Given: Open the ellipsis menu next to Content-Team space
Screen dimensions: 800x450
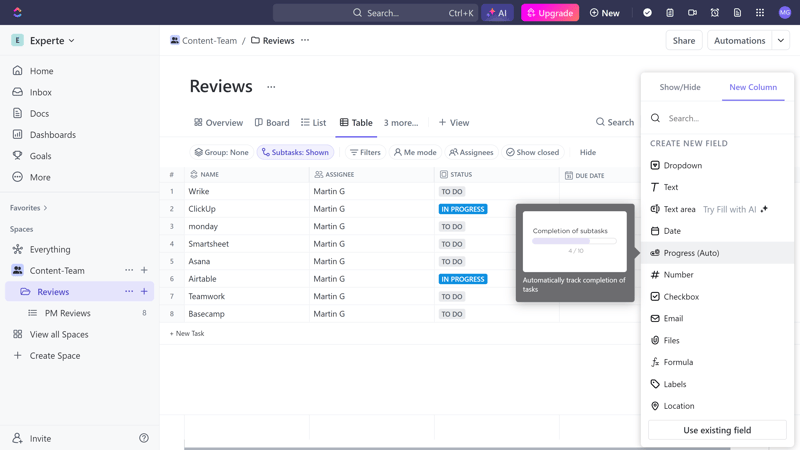Looking at the screenshot, I should 129,270.
